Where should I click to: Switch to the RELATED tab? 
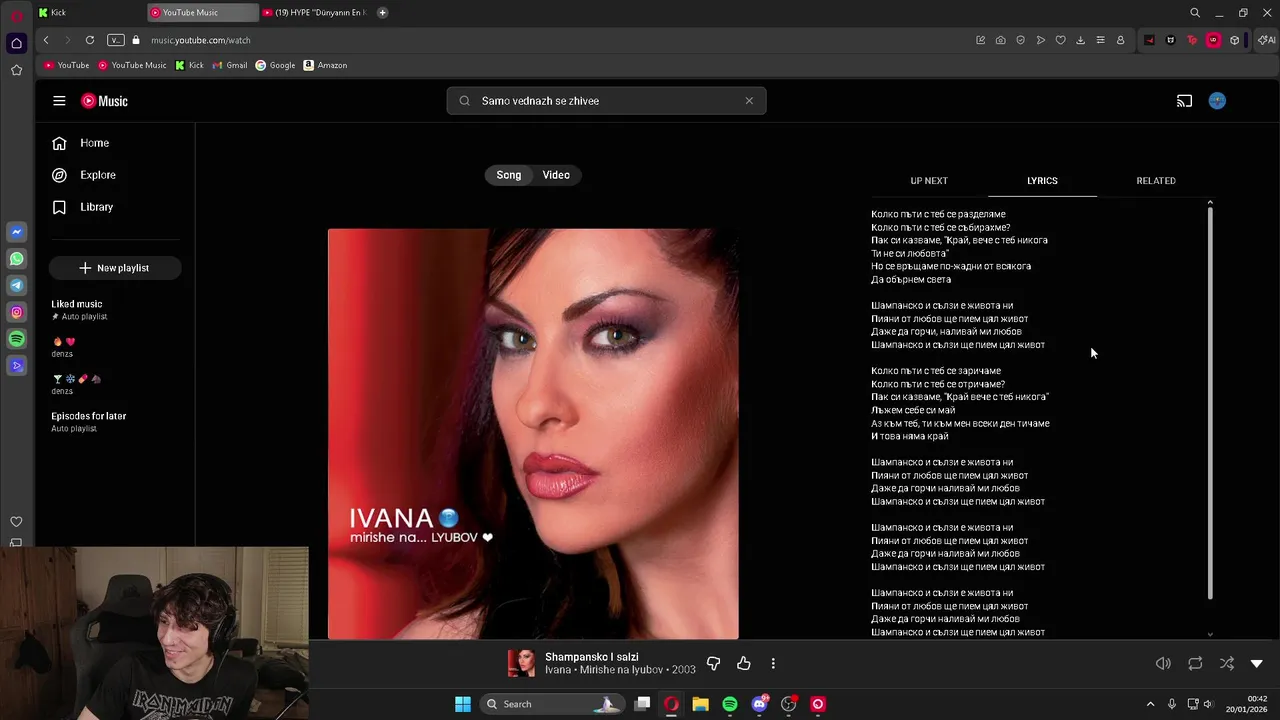1156,181
